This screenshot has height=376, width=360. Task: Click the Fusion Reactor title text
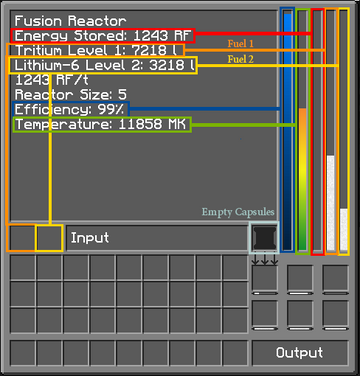pyautogui.click(x=70, y=21)
